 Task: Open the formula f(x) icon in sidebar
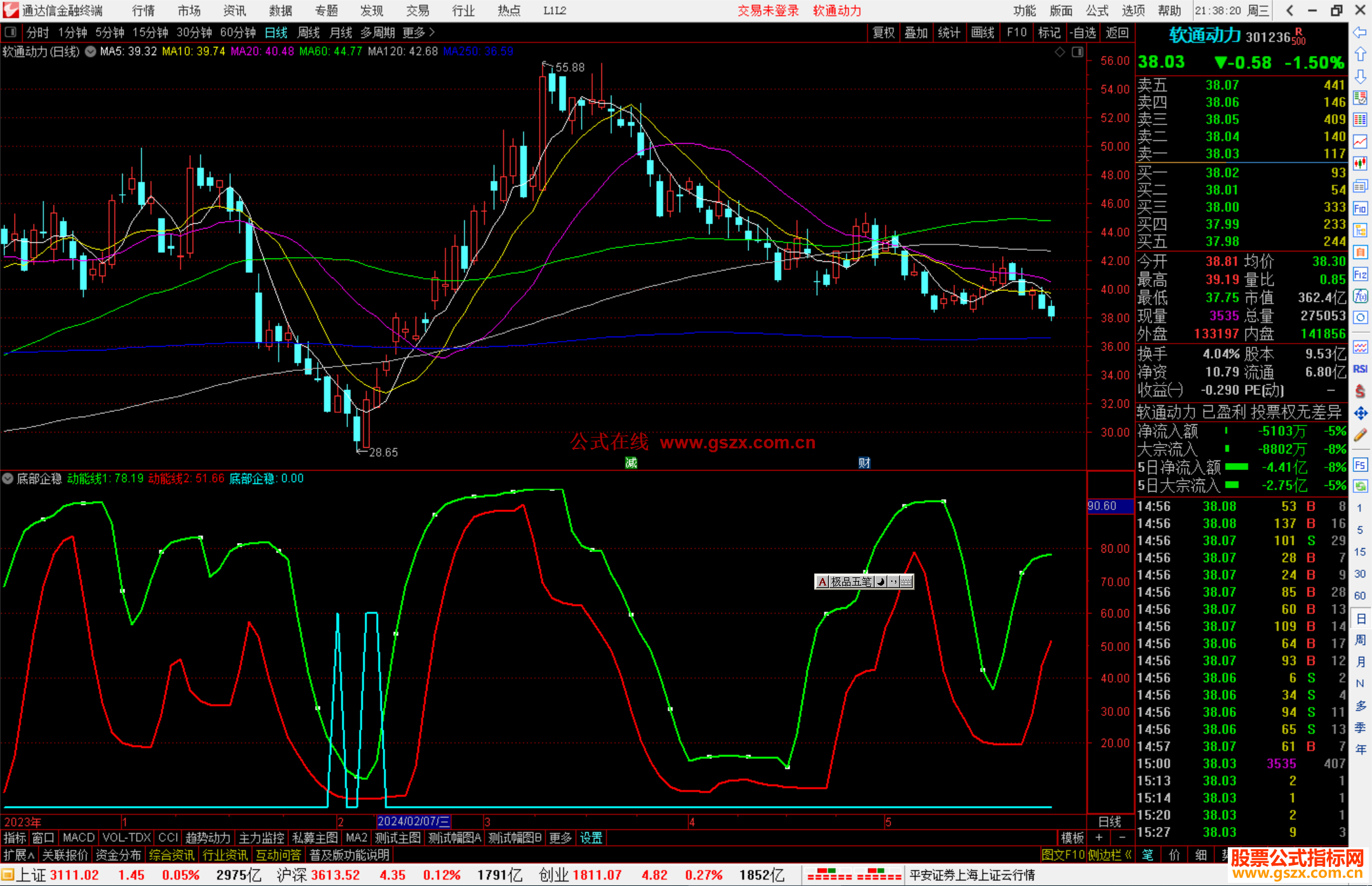coord(1360,296)
